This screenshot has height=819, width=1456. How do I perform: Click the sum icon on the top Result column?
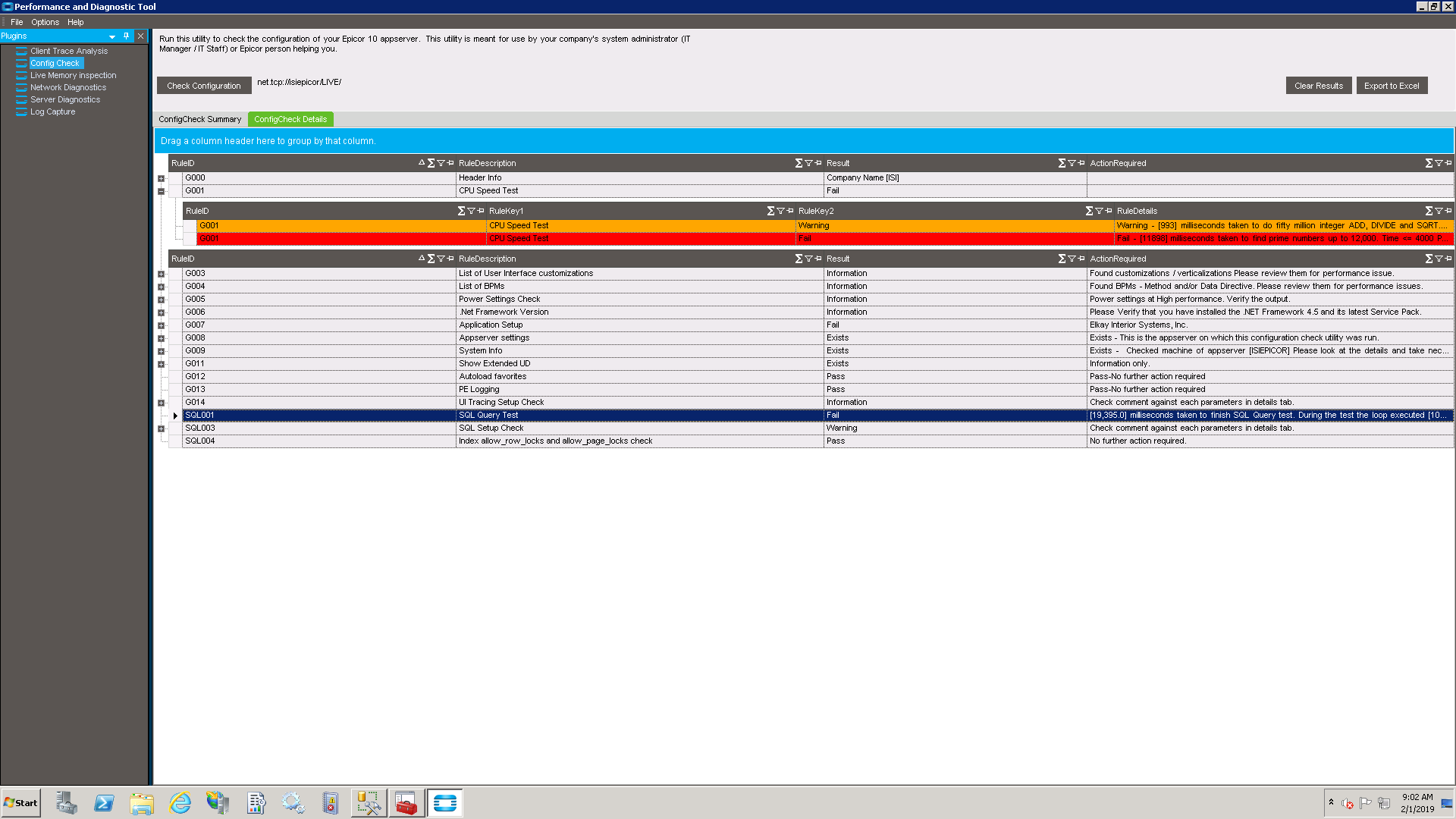(x=1062, y=163)
